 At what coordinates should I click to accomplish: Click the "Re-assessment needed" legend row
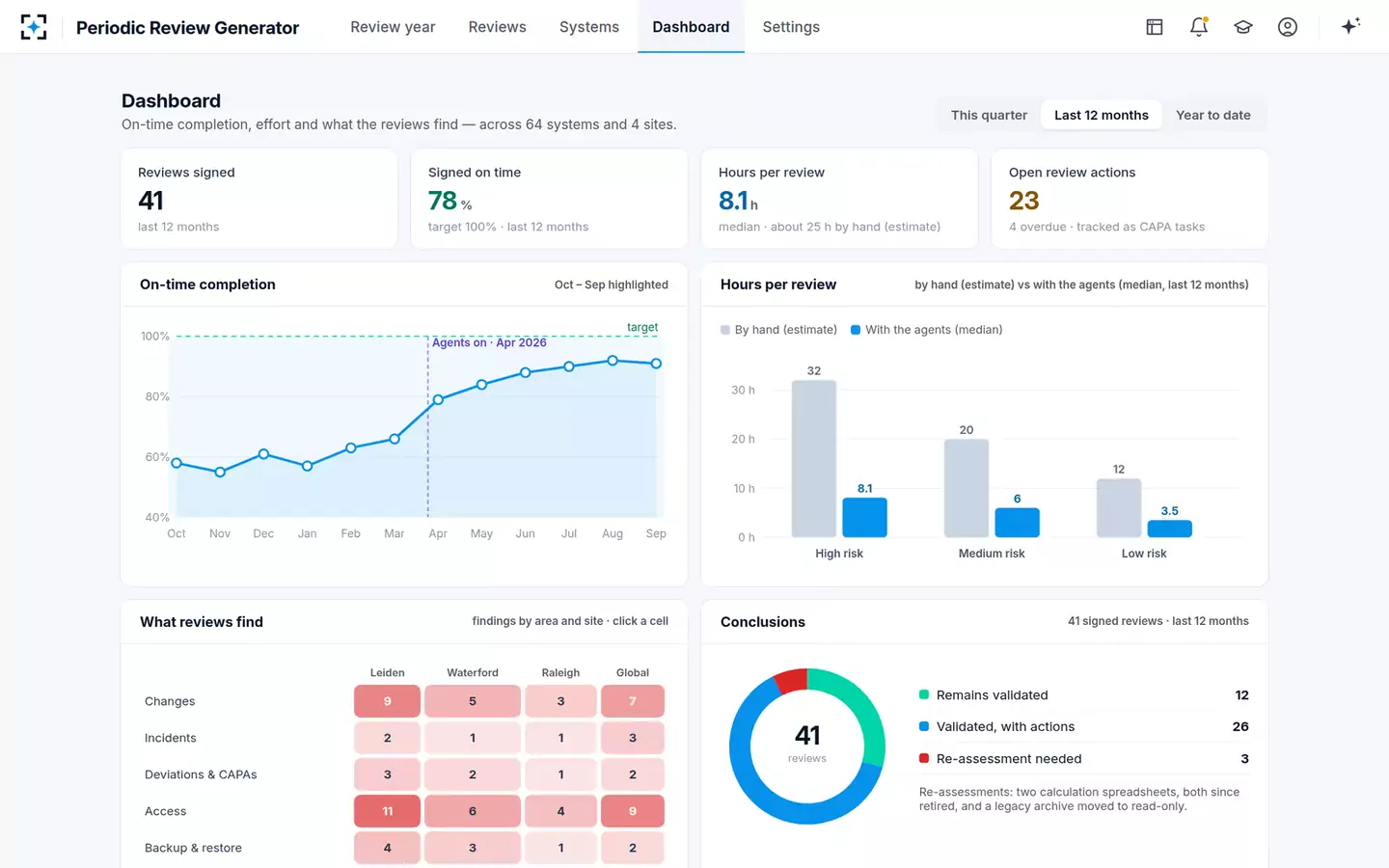point(1084,758)
